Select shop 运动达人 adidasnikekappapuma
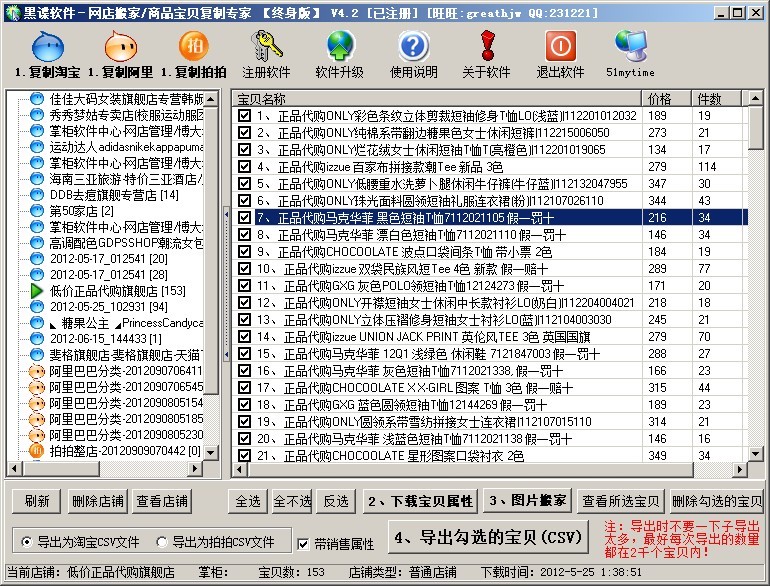 coord(126,147)
